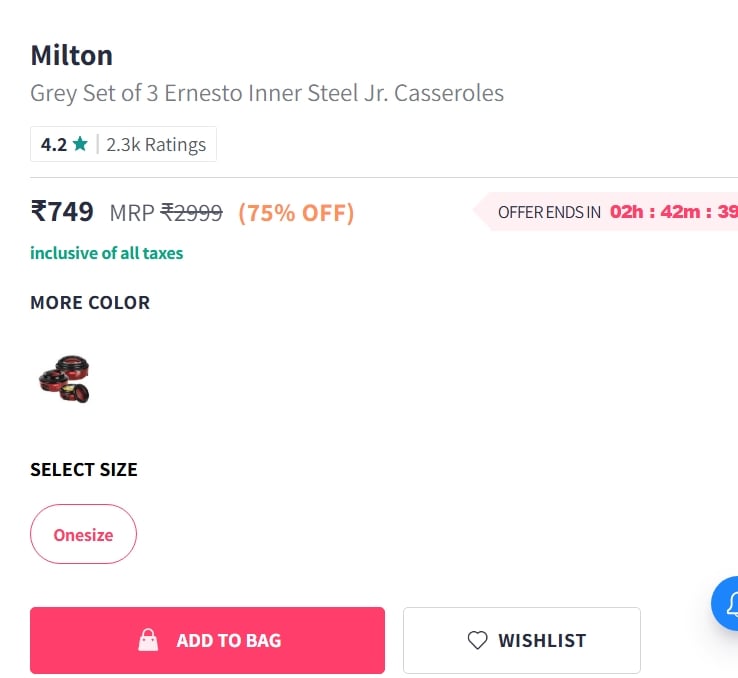Click the 4.2 rating score
Viewport: 738px width, 678px height.
(x=54, y=144)
